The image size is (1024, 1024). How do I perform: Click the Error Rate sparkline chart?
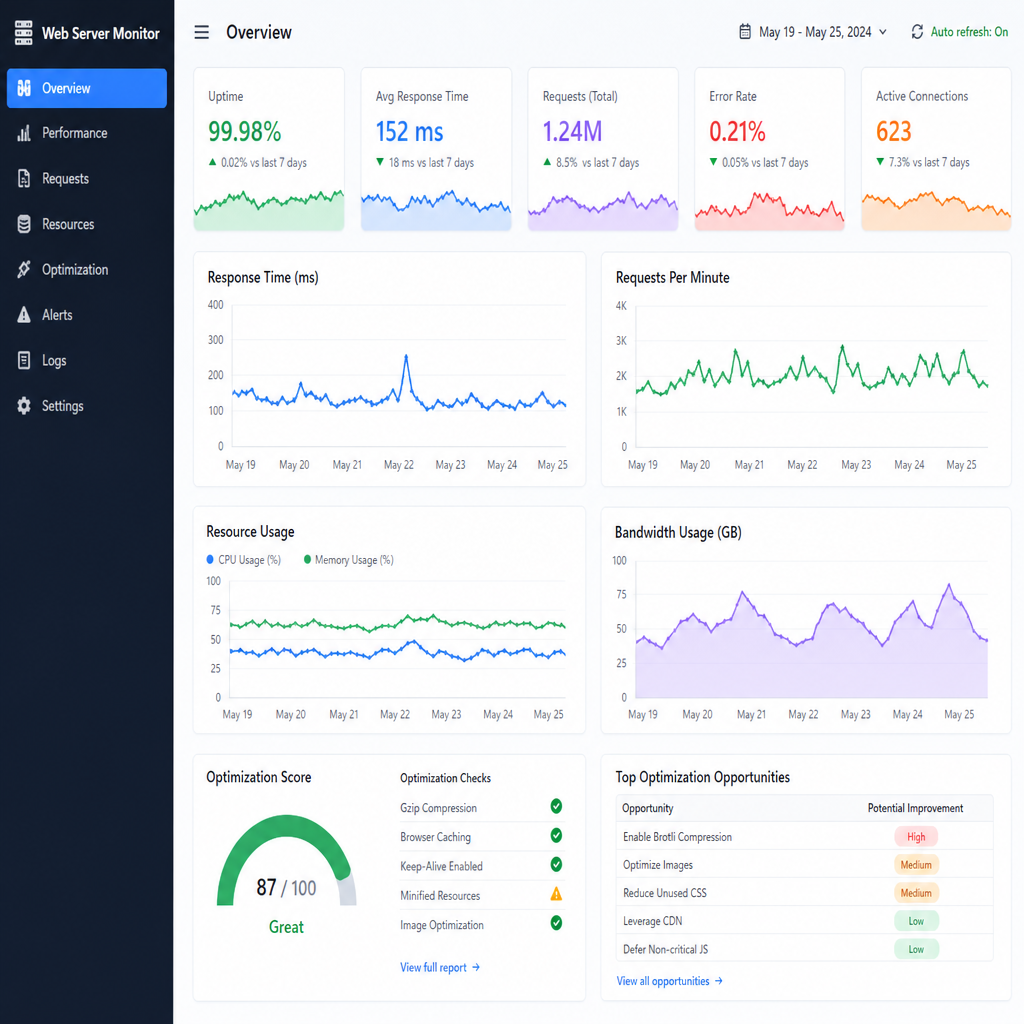coord(769,210)
